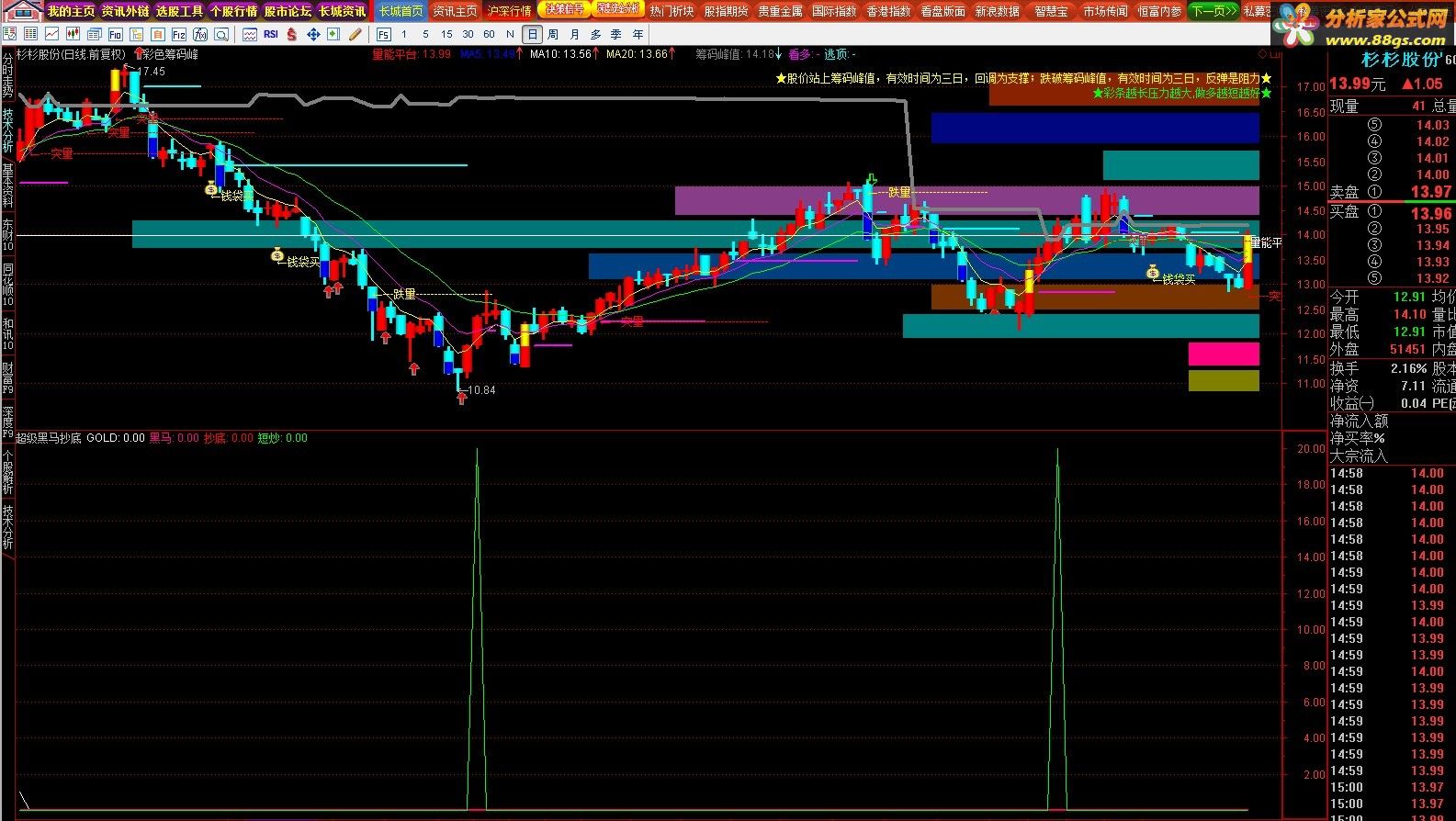
Task: Open 股指期货 link
Action: click(727, 11)
